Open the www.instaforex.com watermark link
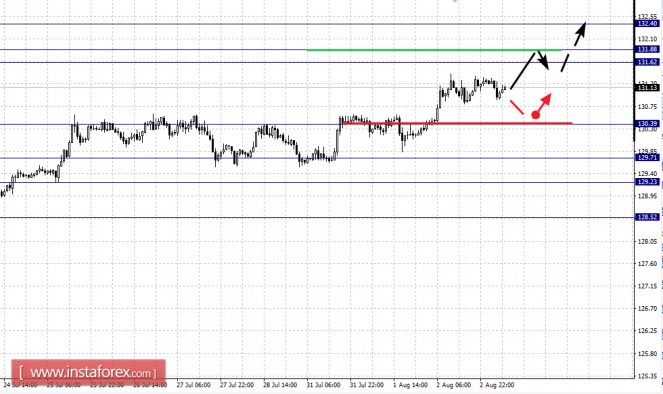Image resolution: width=663 pixels, height=394 pixels. coord(88,373)
